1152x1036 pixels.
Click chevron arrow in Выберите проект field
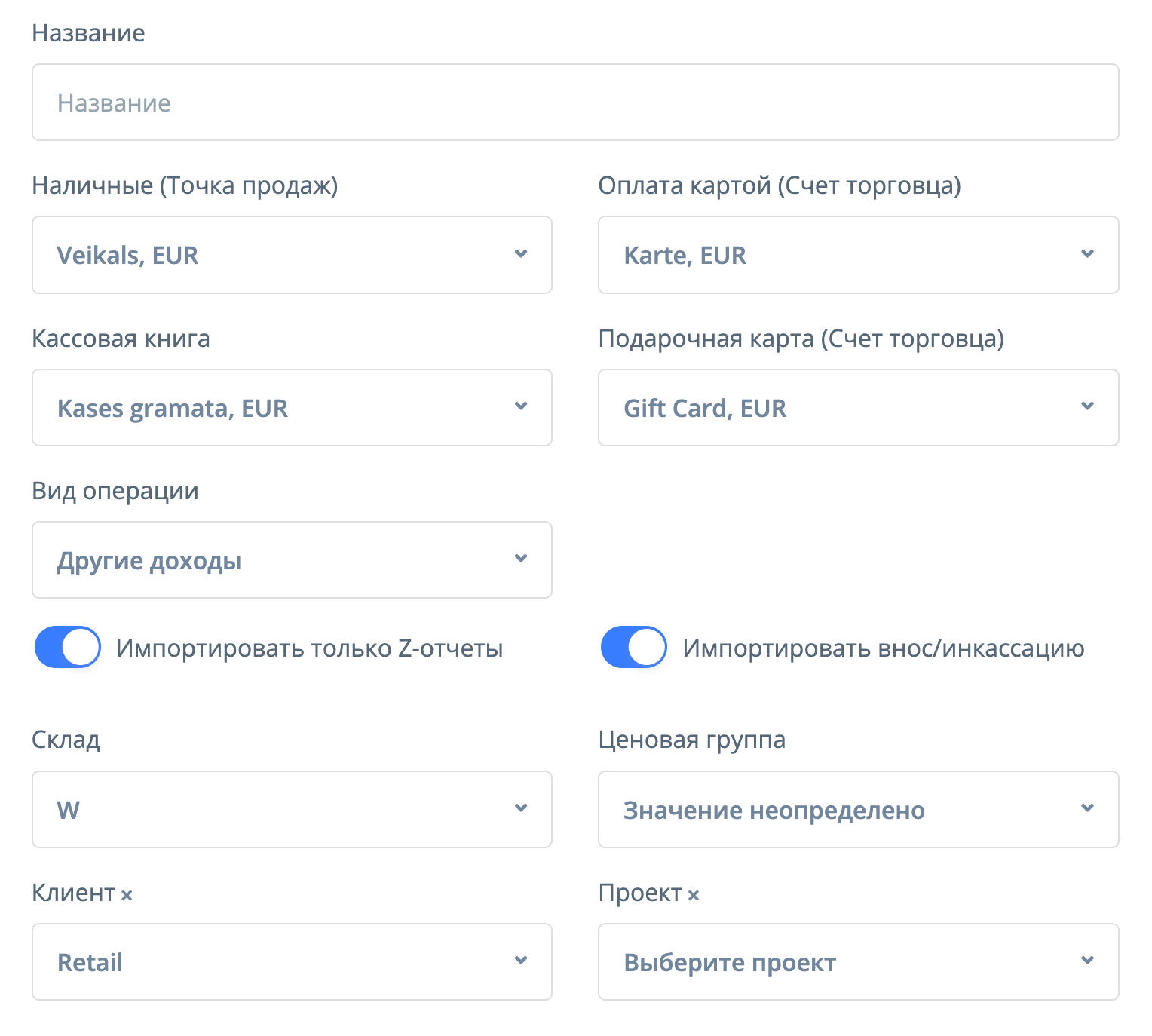(x=1087, y=961)
